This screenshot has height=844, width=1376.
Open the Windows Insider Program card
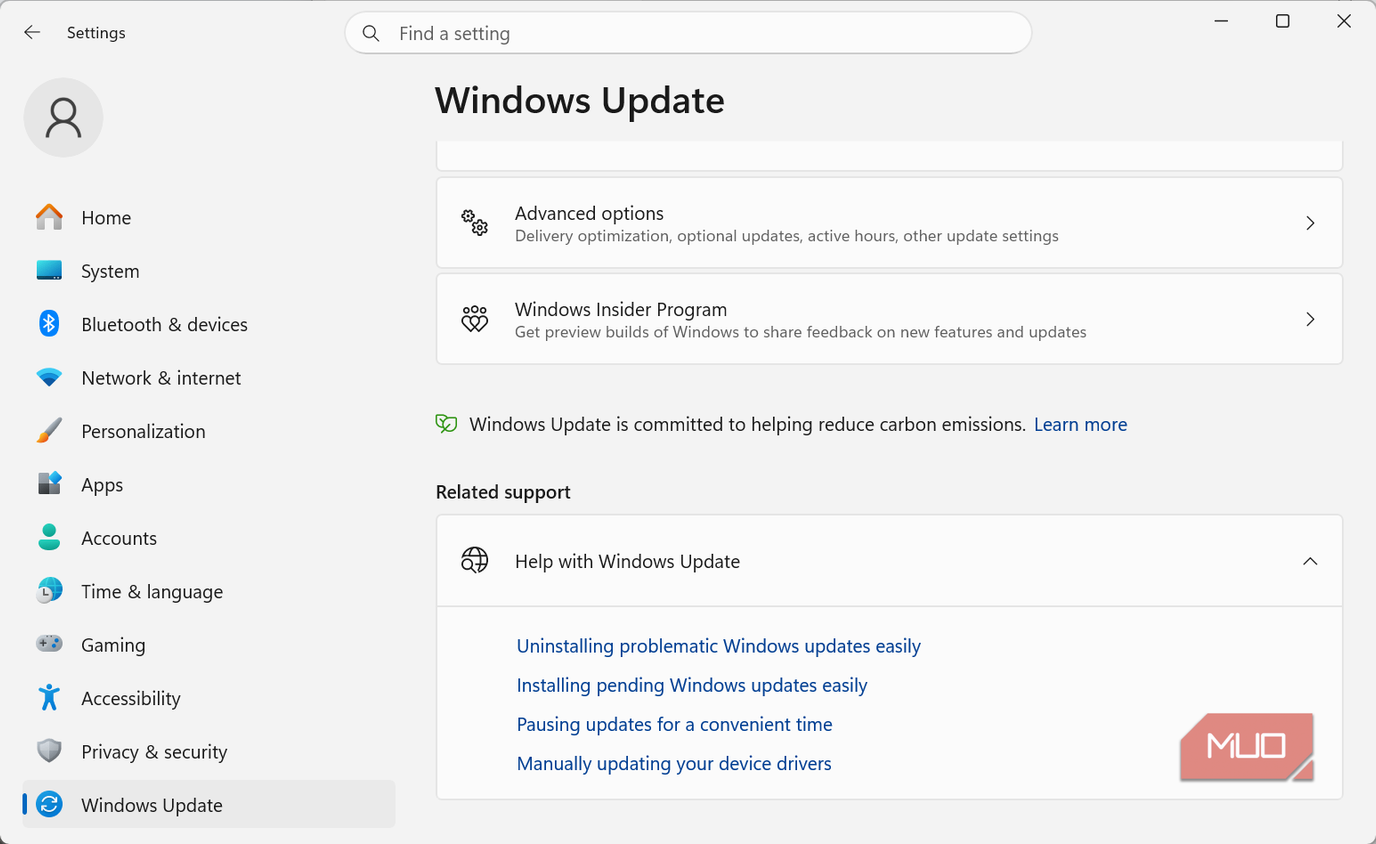889,319
